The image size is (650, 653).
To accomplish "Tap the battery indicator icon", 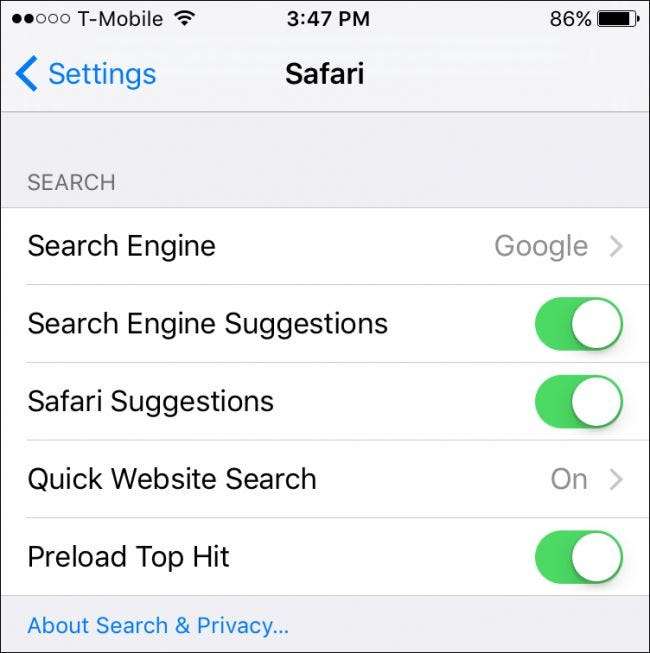I will [618, 19].
